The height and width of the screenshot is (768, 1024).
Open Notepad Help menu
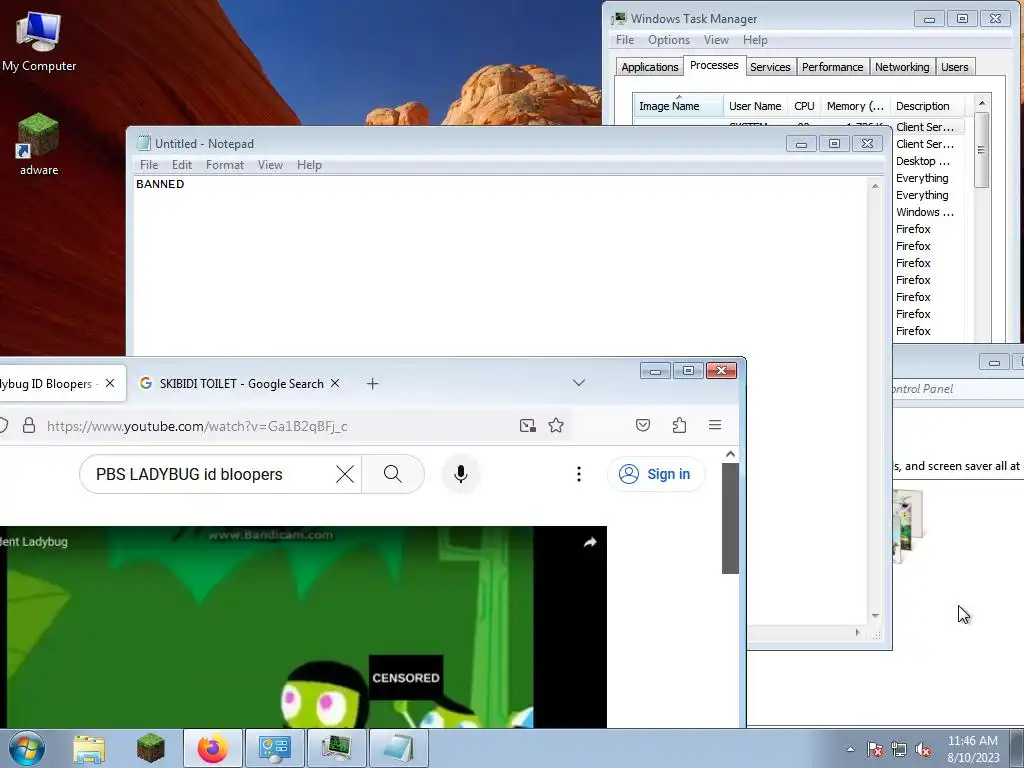pos(309,165)
